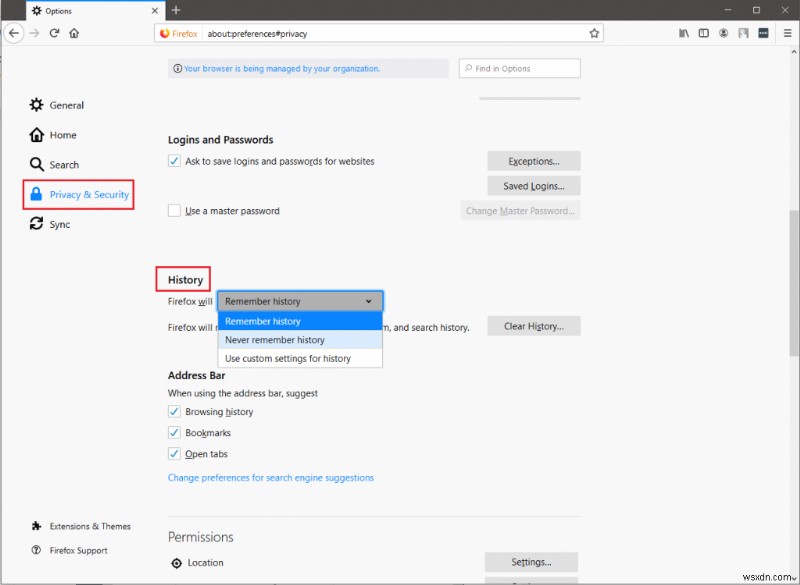This screenshot has height=585, width=800.
Task: Click the back navigation arrow
Action: (14, 33)
